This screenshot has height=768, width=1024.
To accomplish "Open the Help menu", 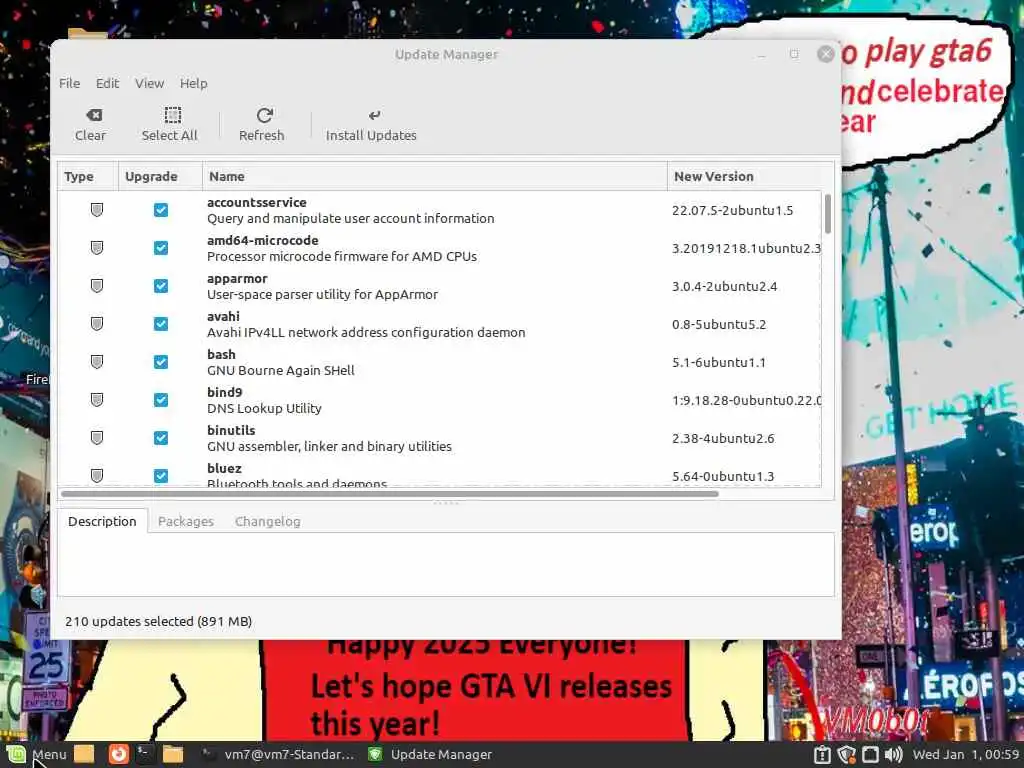I will 193,83.
